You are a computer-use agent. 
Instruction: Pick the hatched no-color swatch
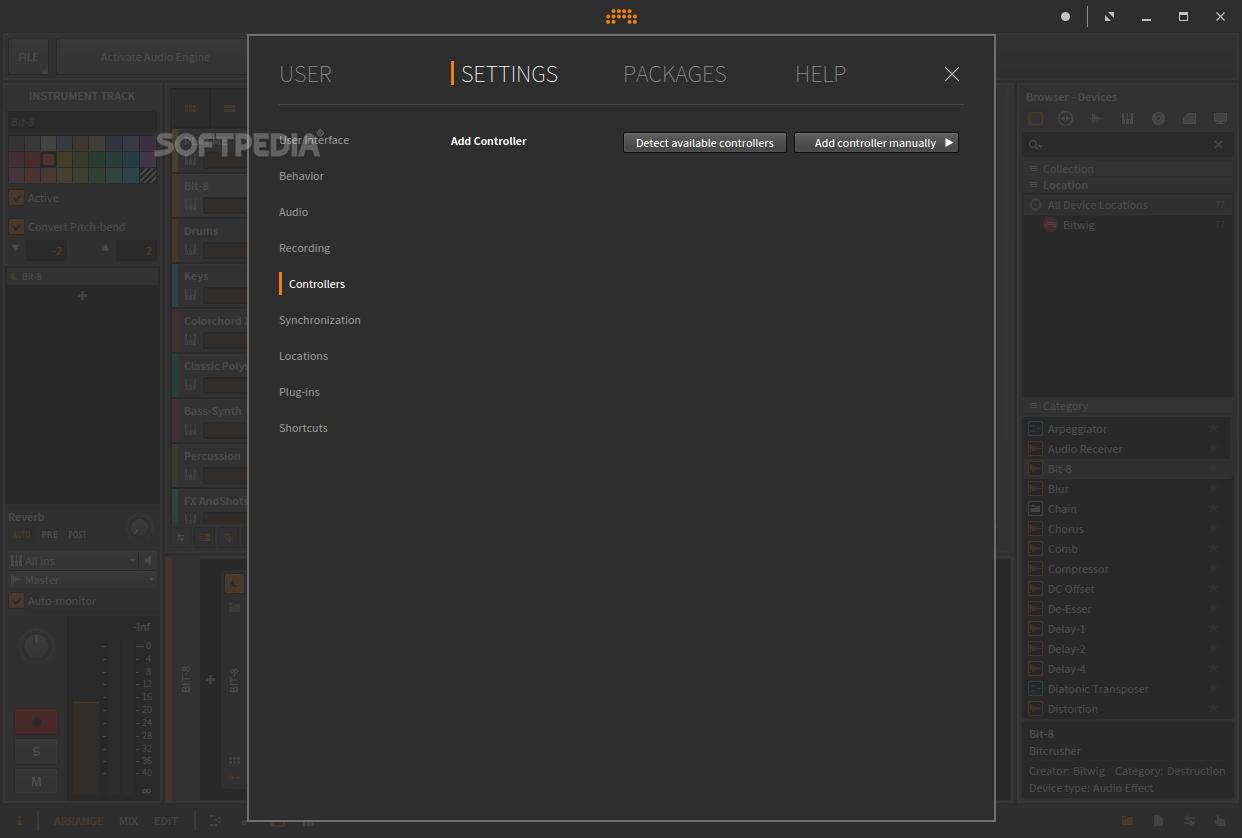(x=148, y=175)
